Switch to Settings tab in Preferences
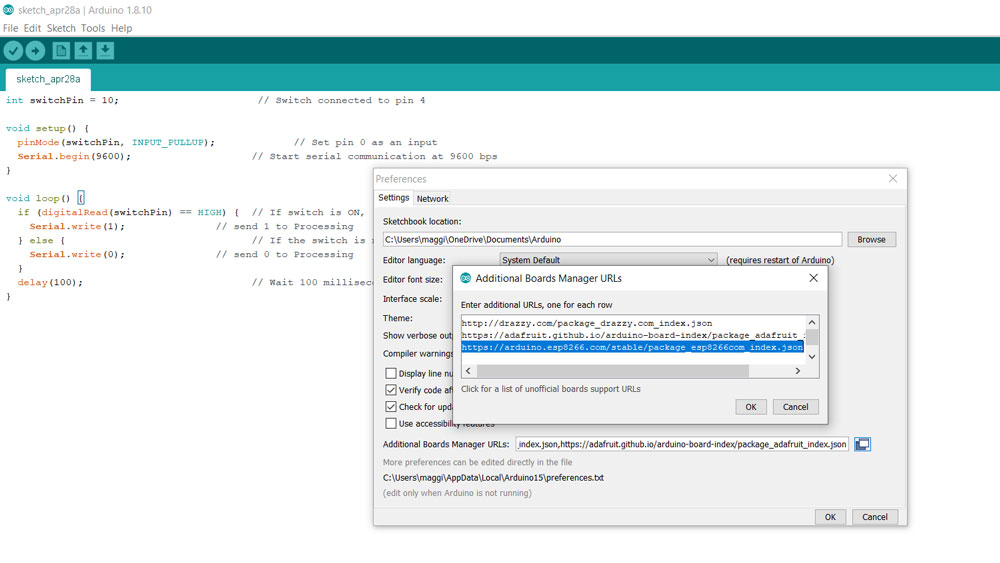This screenshot has height=563, width=1000. point(393,198)
